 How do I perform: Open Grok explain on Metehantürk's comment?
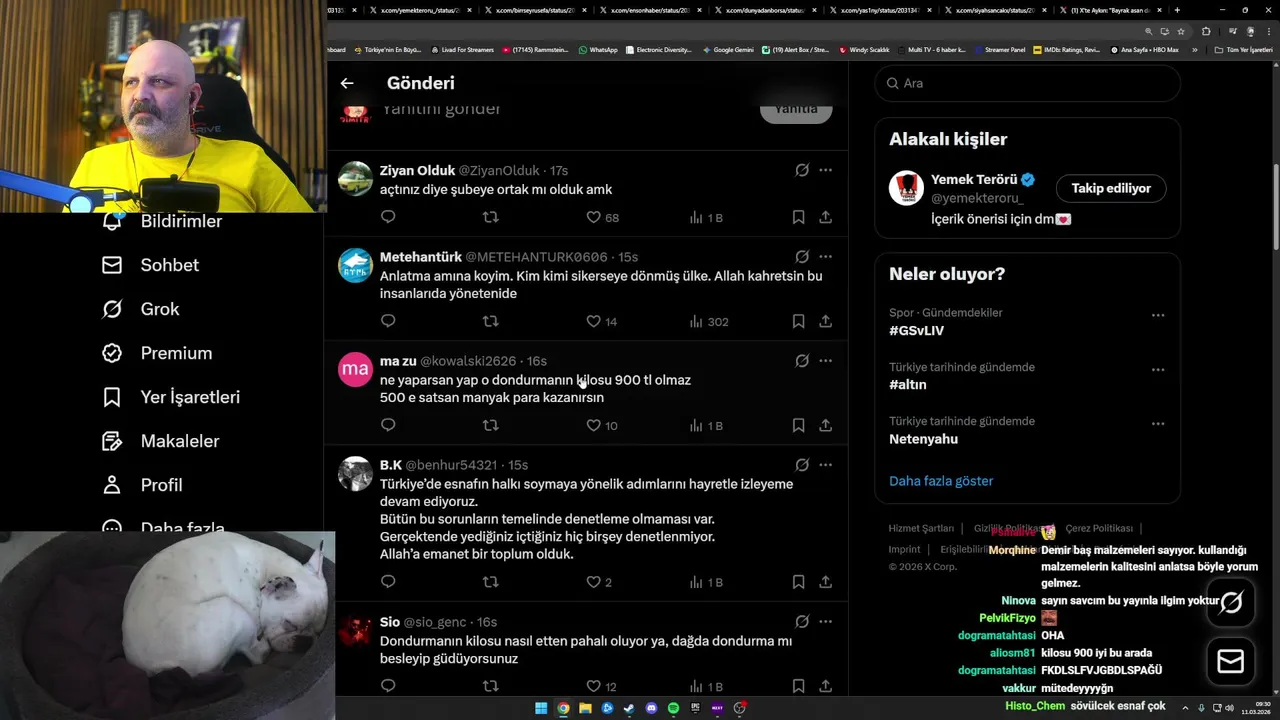click(802, 257)
